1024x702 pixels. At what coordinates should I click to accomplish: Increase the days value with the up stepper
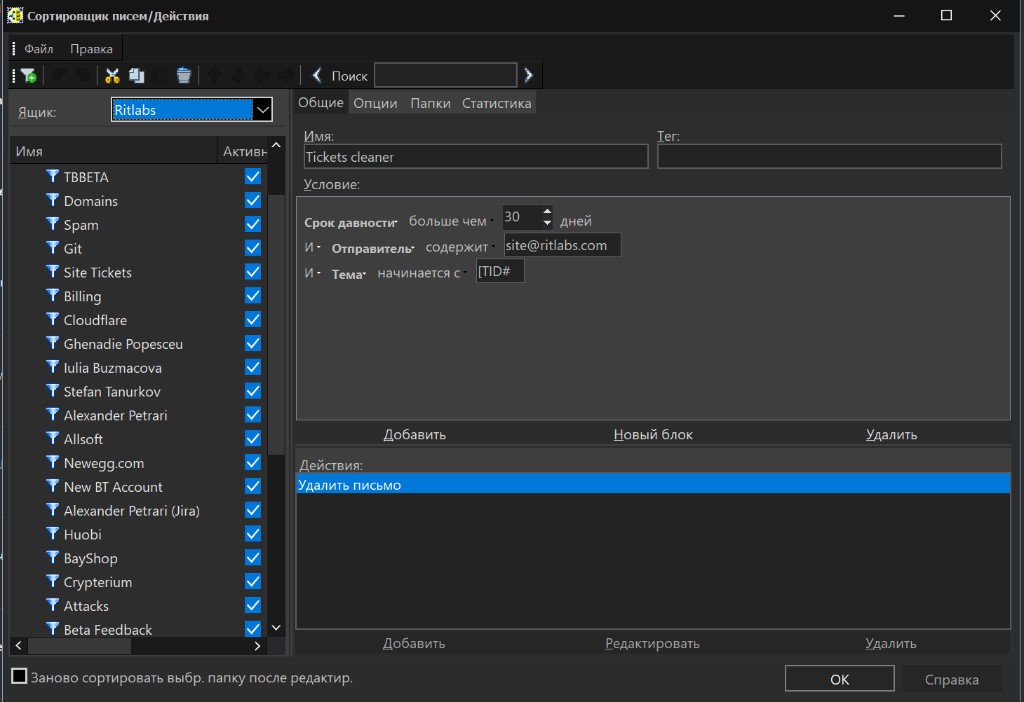pos(547,211)
